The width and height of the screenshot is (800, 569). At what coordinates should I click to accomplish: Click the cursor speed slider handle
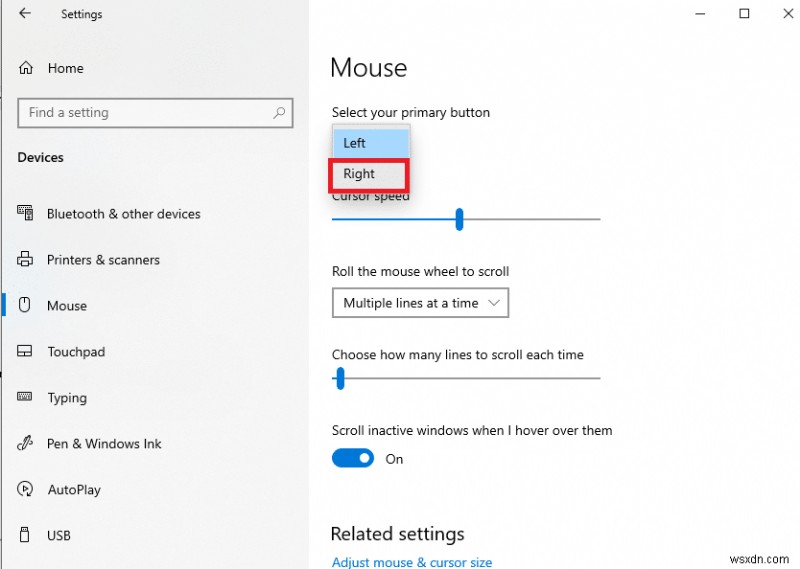pos(459,219)
